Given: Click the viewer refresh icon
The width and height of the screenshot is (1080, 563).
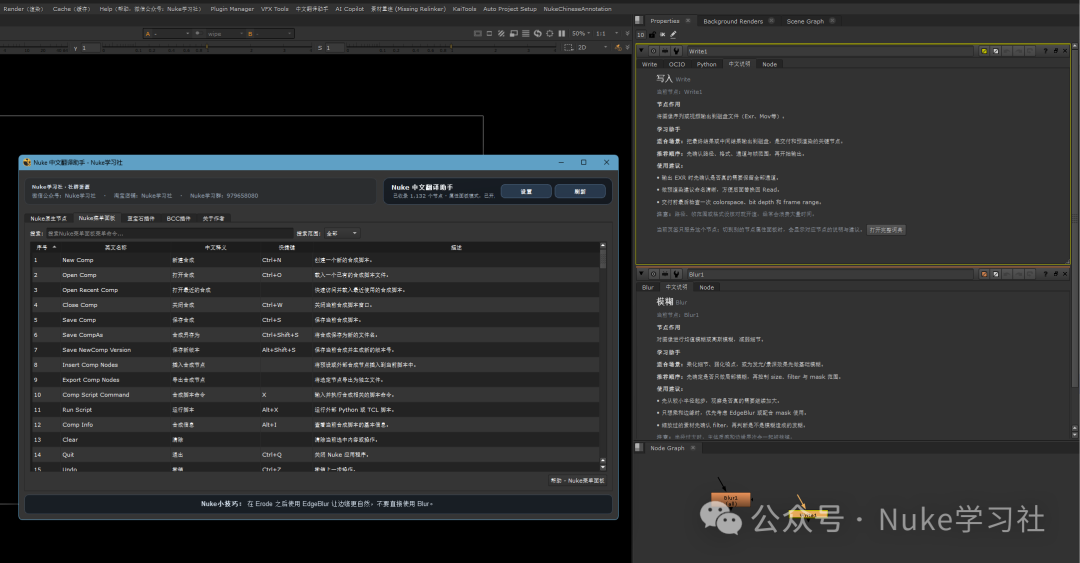Looking at the screenshot, I should (x=538, y=33).
